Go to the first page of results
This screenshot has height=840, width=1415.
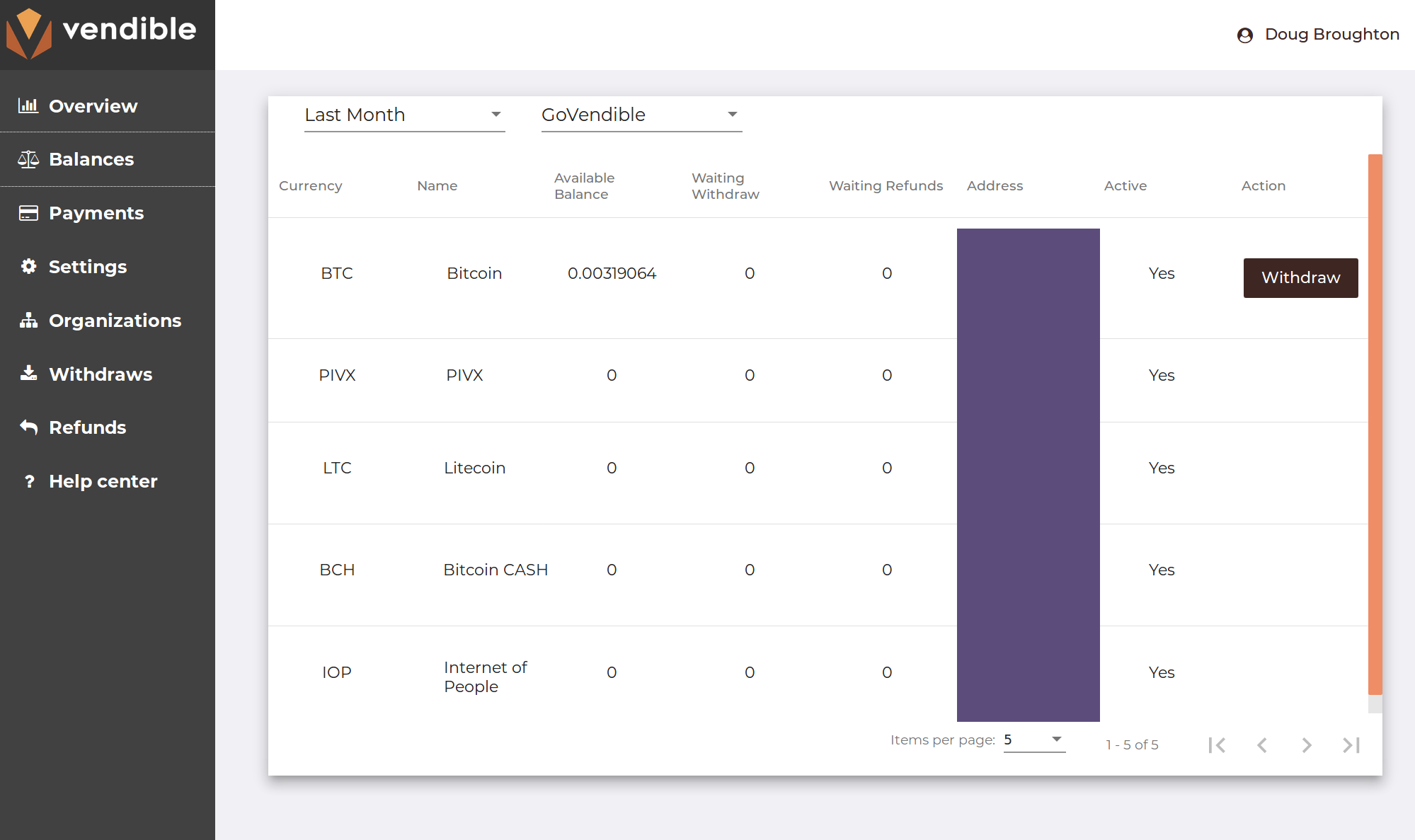[x=1217, y=744]
